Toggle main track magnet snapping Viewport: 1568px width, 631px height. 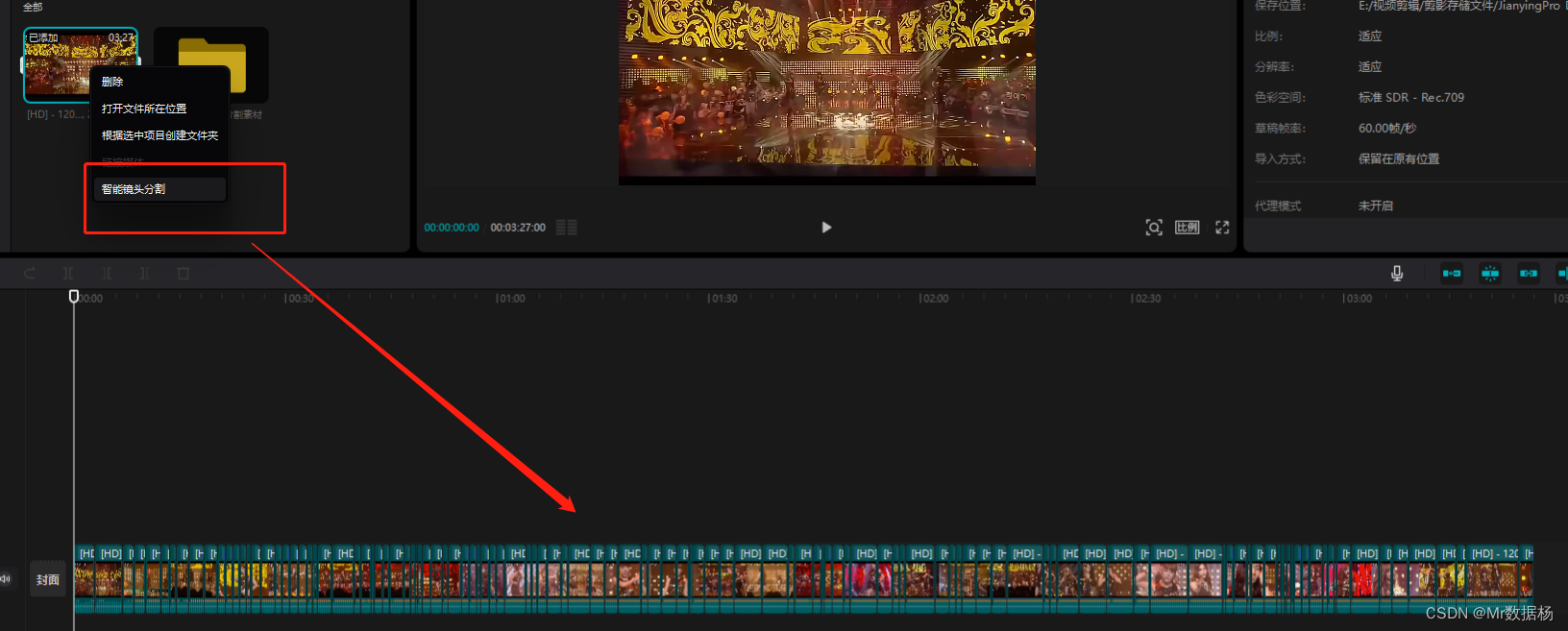[1452, 274]
